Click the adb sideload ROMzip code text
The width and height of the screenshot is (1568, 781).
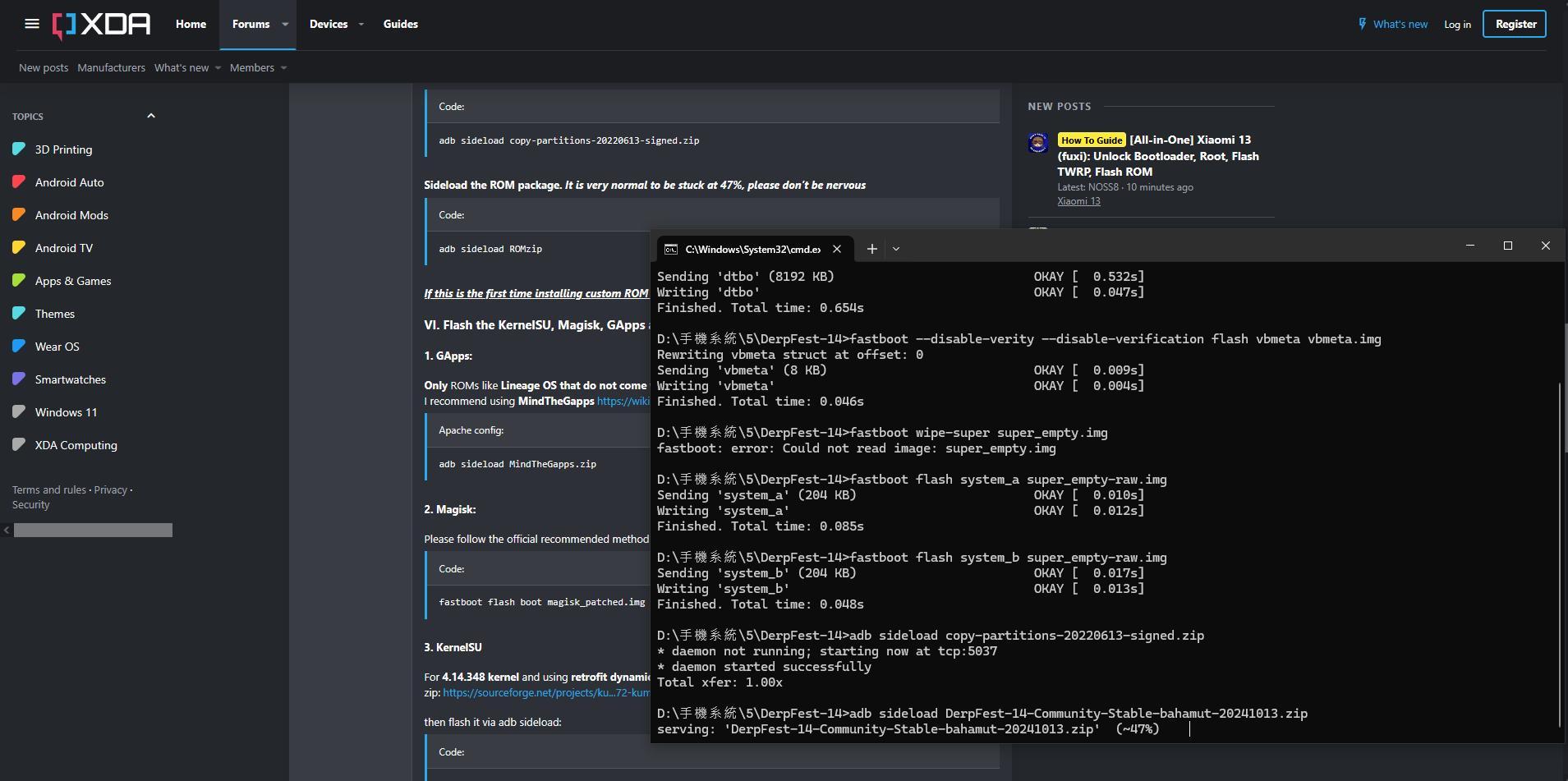click(490, 249)
